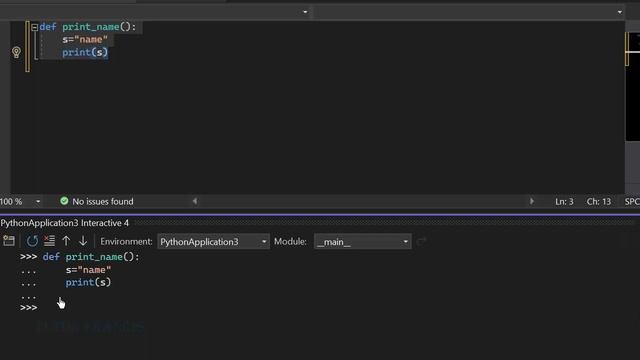Click the Environment: label
Viewport: 640px width, 360px height.
coord(126,241)
